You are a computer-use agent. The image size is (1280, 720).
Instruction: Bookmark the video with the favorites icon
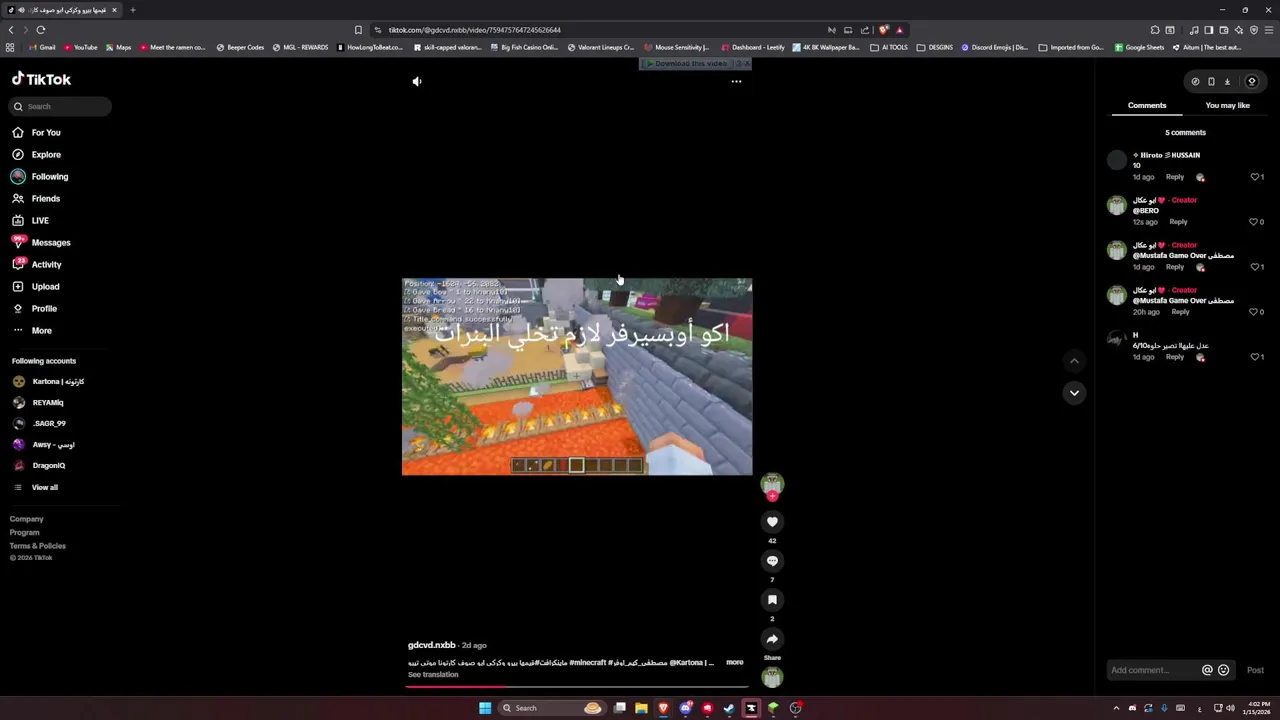coord(772,600)
